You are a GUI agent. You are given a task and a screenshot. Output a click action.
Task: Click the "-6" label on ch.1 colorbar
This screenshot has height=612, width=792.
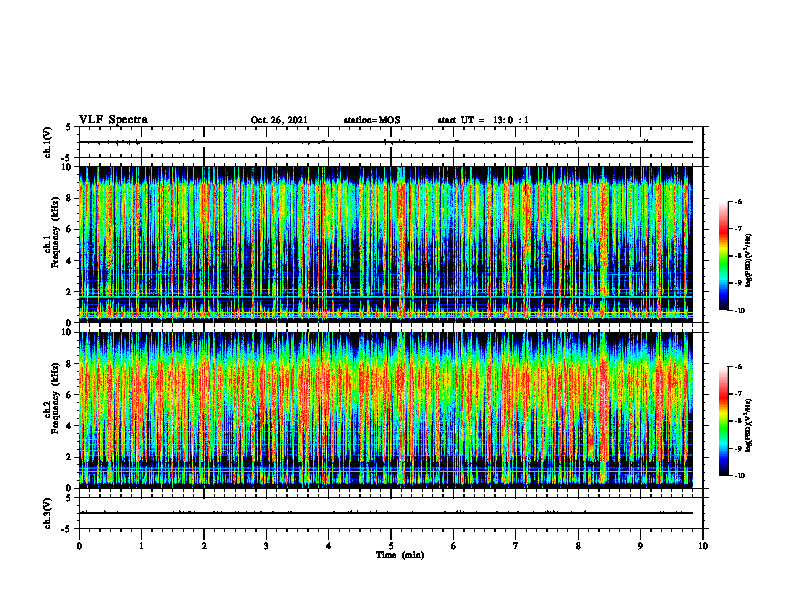[x=738, y=202]
